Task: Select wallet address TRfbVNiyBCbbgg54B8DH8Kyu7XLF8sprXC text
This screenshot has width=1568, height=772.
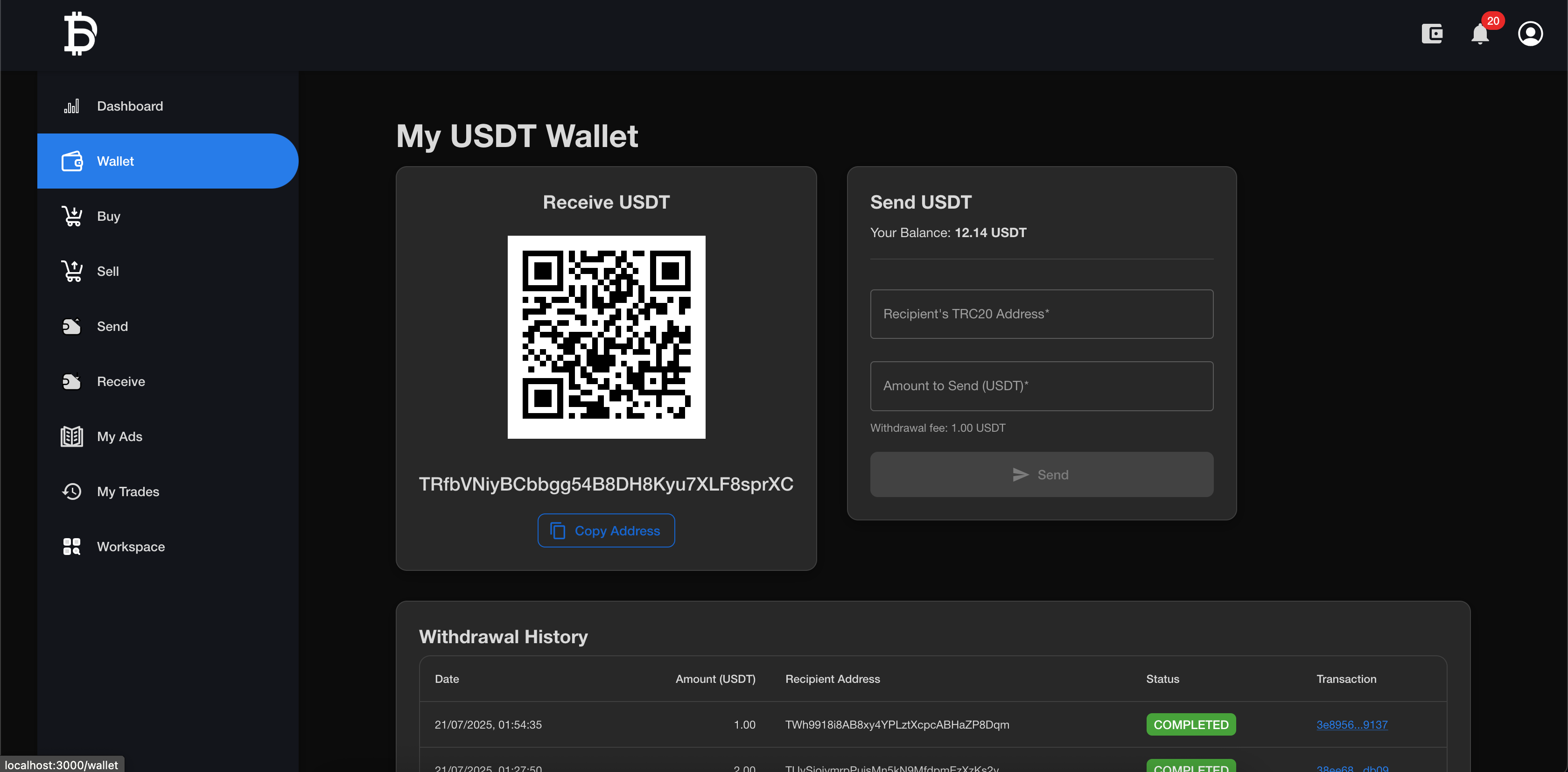Action: 606,484
